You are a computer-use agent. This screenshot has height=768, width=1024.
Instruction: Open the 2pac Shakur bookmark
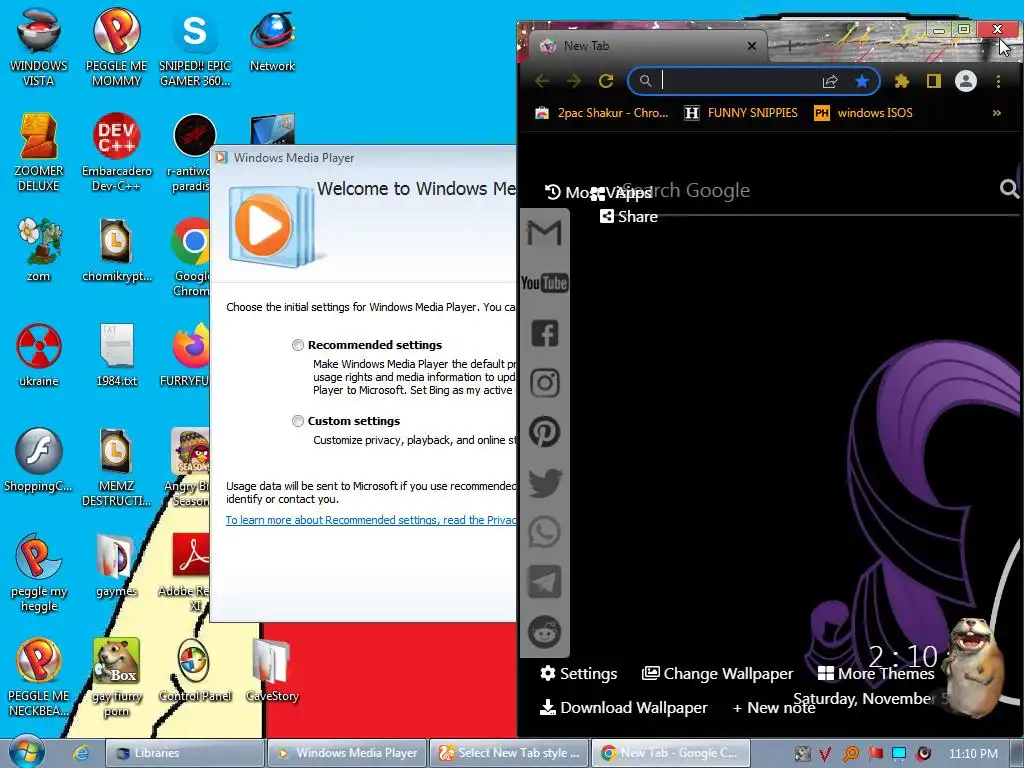click(x=601, y=113)
